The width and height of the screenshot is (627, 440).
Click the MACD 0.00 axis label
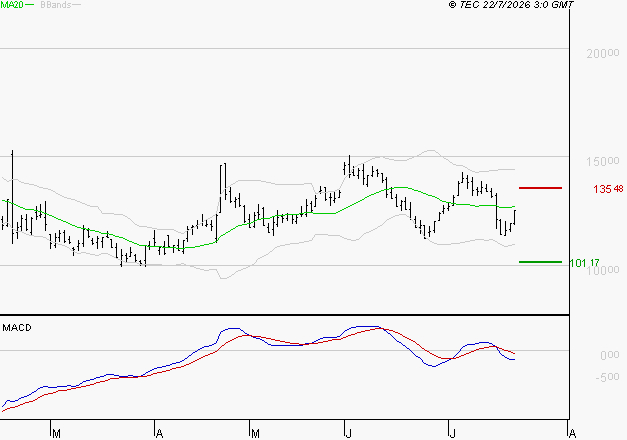pyautogui.click(x=609, y=355)
